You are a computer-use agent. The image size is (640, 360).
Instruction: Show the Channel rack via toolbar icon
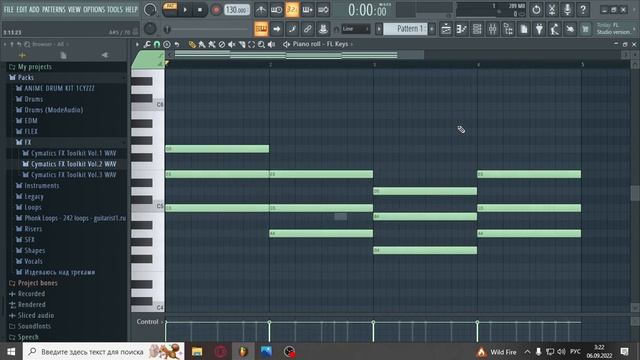coord(477,29)
